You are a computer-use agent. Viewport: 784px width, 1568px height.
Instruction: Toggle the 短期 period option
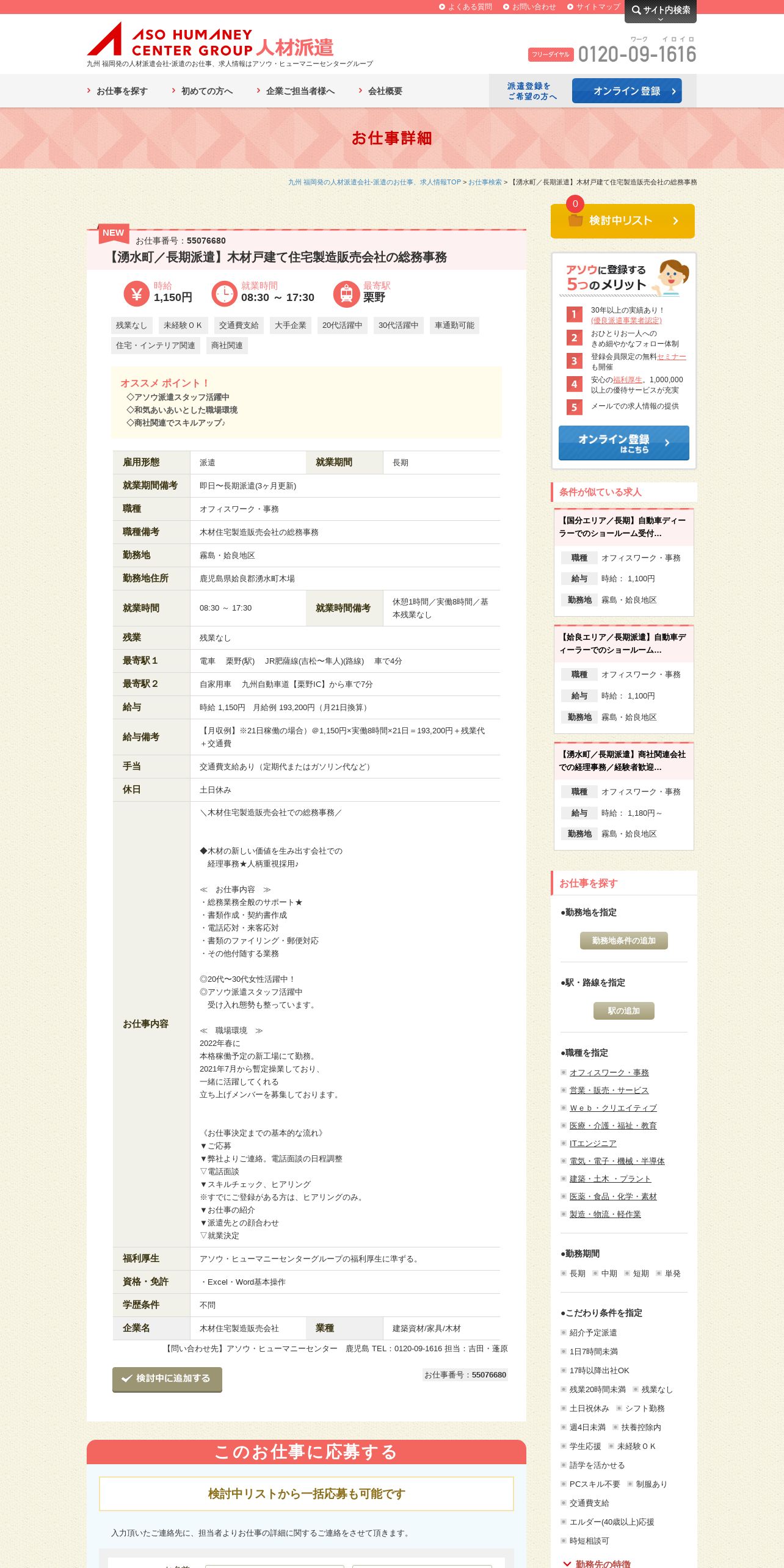637,1274
